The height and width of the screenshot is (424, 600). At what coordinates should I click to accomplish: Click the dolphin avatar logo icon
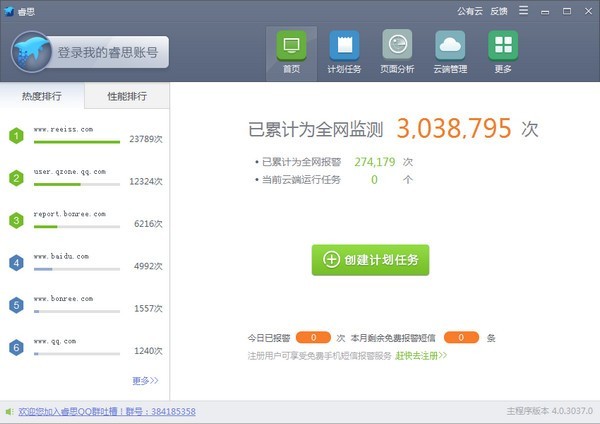(31, 52)
